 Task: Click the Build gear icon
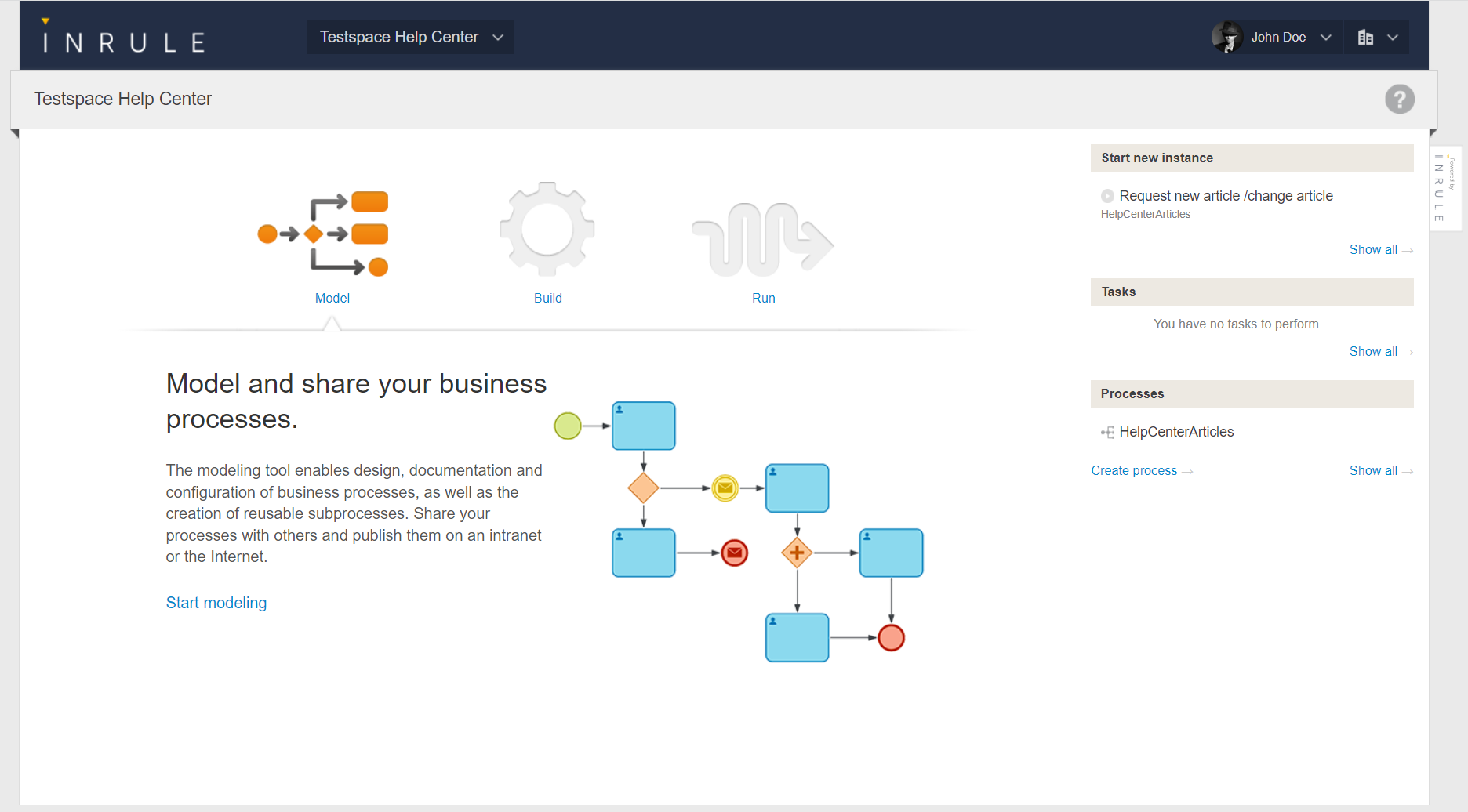pyautogui.click(x=547, y=230)
